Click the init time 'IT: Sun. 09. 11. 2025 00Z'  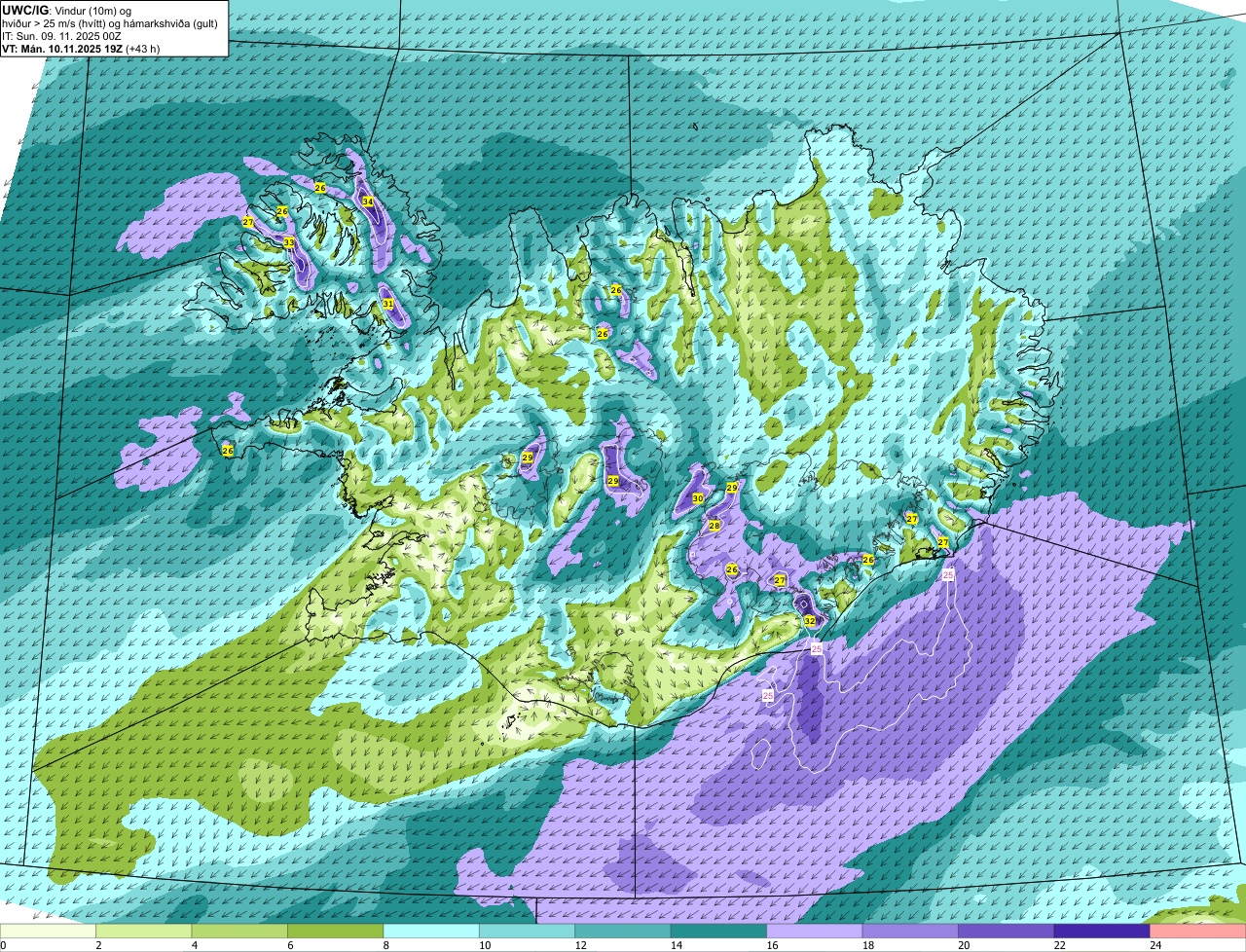tap(62, 35)
